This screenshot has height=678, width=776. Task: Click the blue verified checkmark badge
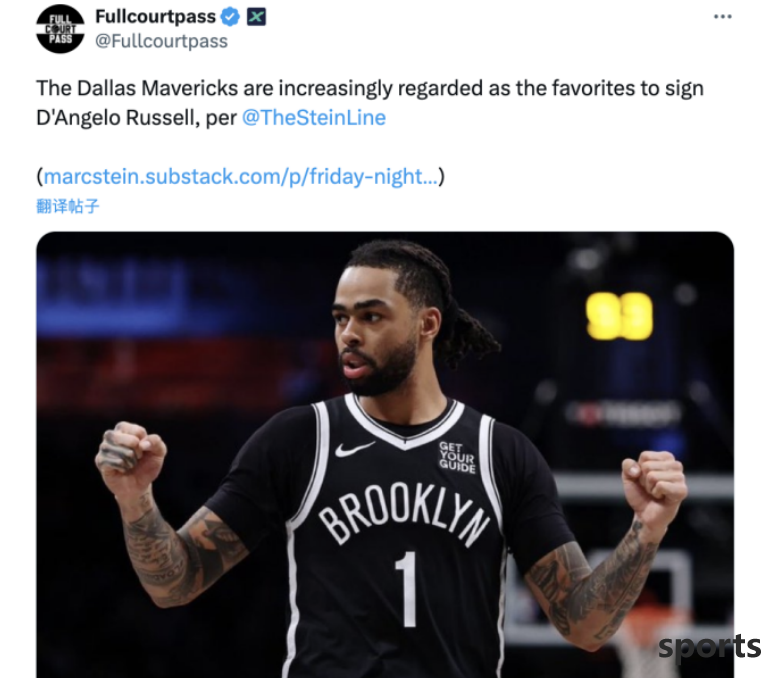click(230, 17)
